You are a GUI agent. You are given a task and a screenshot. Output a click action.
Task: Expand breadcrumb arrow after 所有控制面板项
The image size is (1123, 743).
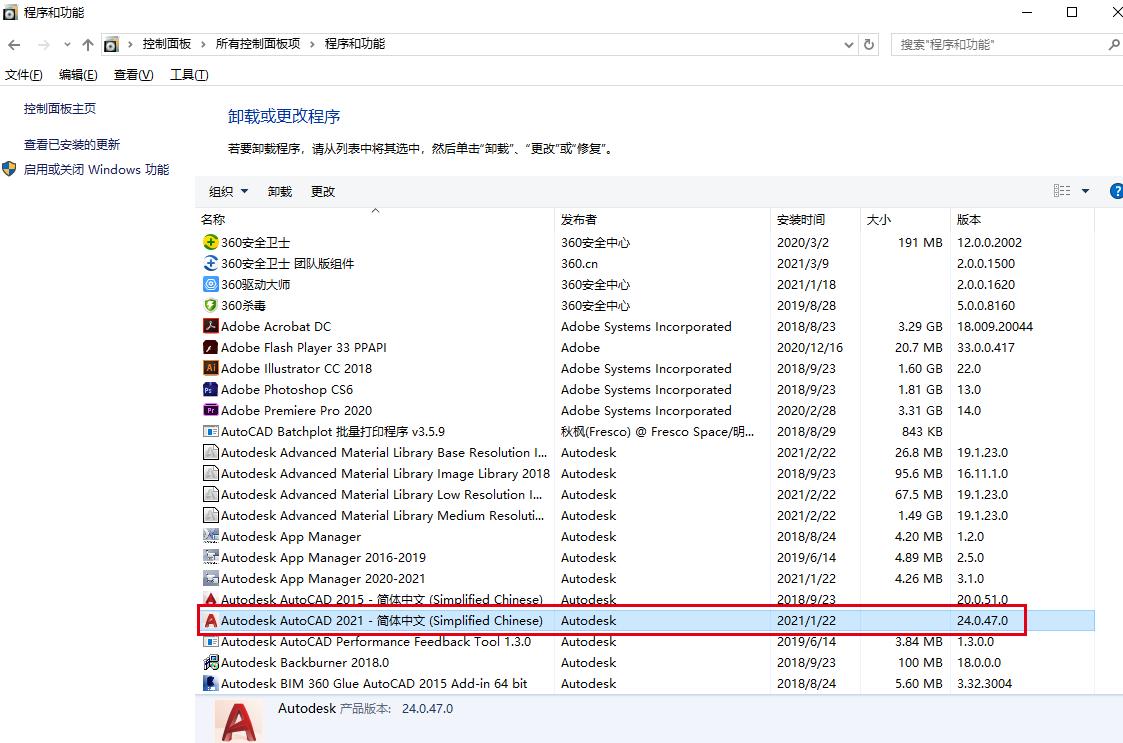(312, 44)
